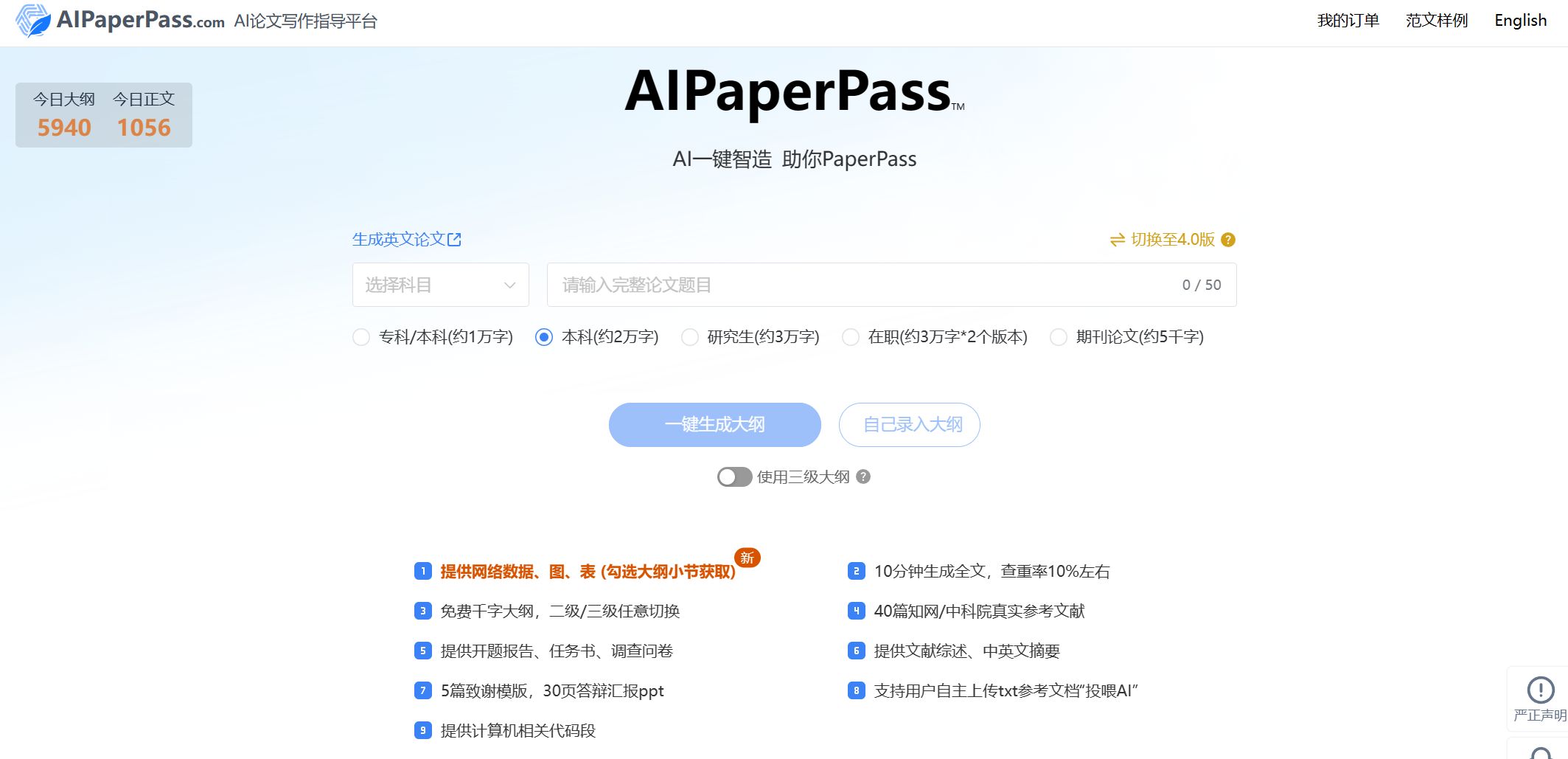The image size is (1568, 759).
Task: Click the number 8 badge for 支持用户自主上传
Action: 857,690
